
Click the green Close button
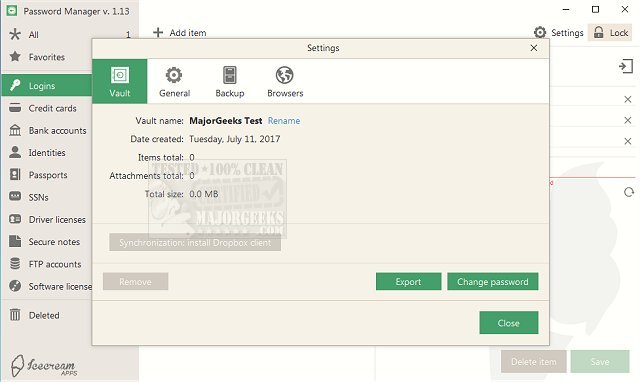click(x=509, y=323)
